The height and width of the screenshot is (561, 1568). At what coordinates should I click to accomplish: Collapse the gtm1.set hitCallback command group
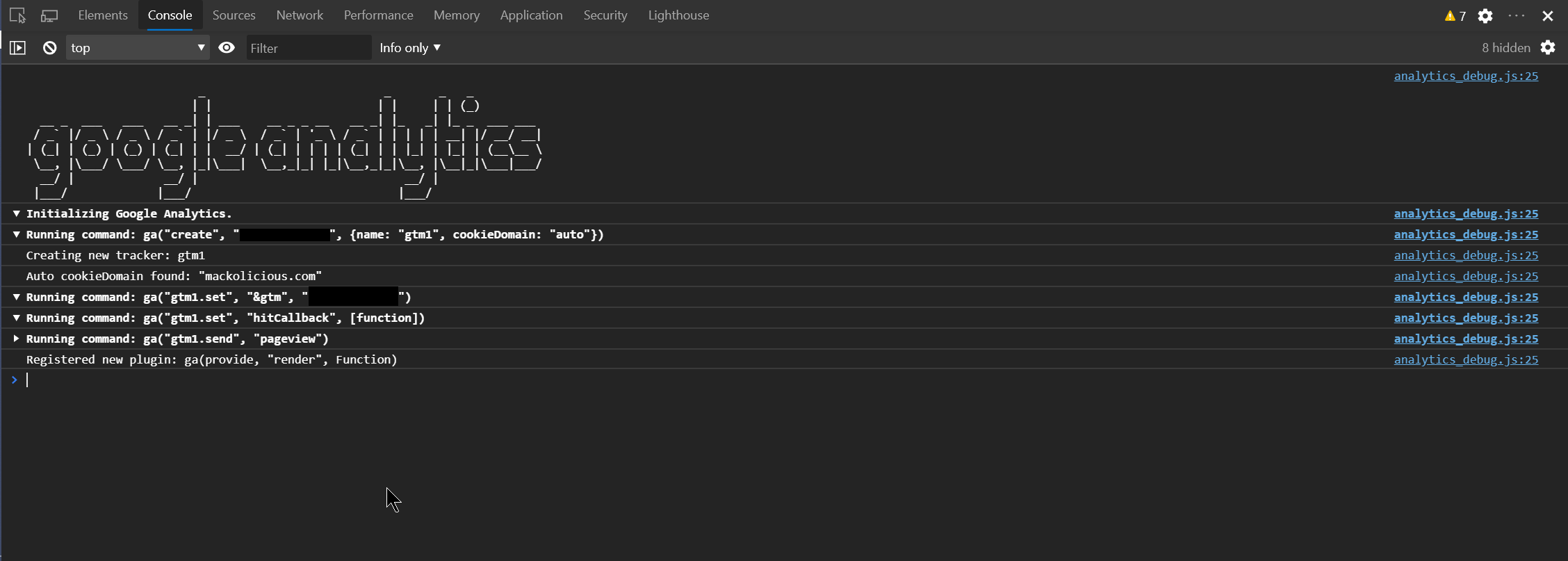[x=16, y=318]
